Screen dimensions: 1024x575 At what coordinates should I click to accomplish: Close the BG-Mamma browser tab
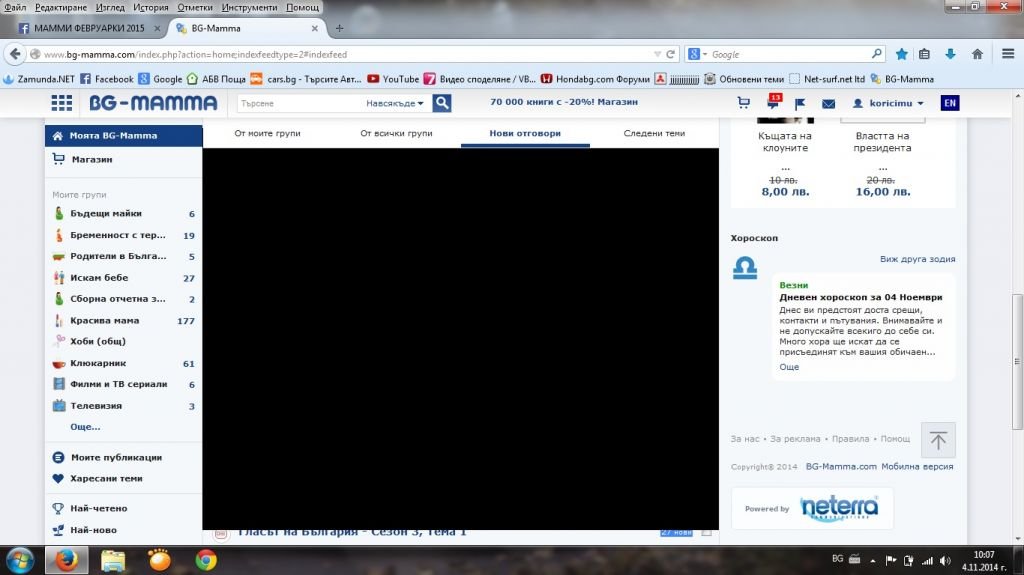tap(315, 28)
